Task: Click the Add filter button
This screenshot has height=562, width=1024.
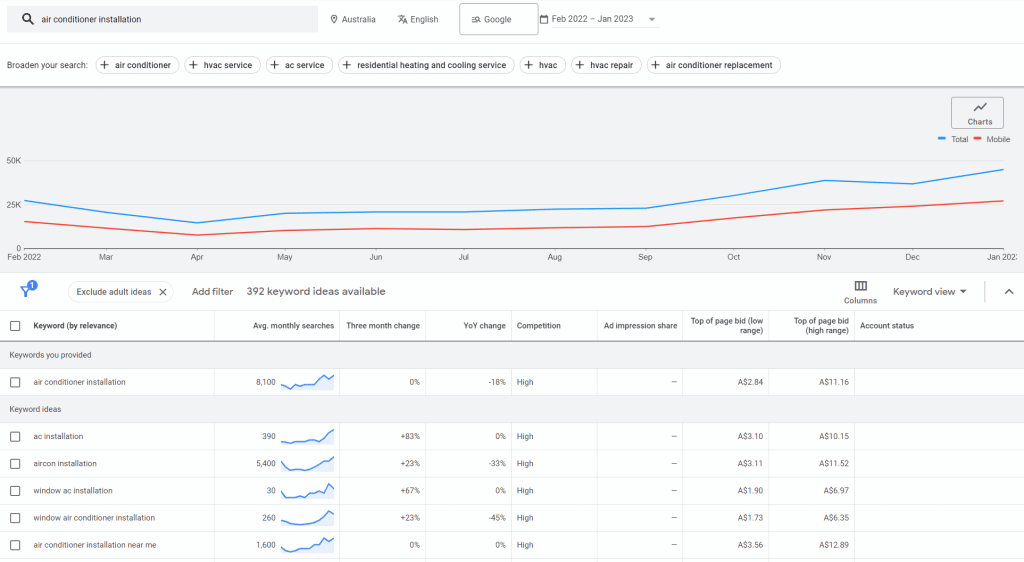Action: click(x=212, y=292)
